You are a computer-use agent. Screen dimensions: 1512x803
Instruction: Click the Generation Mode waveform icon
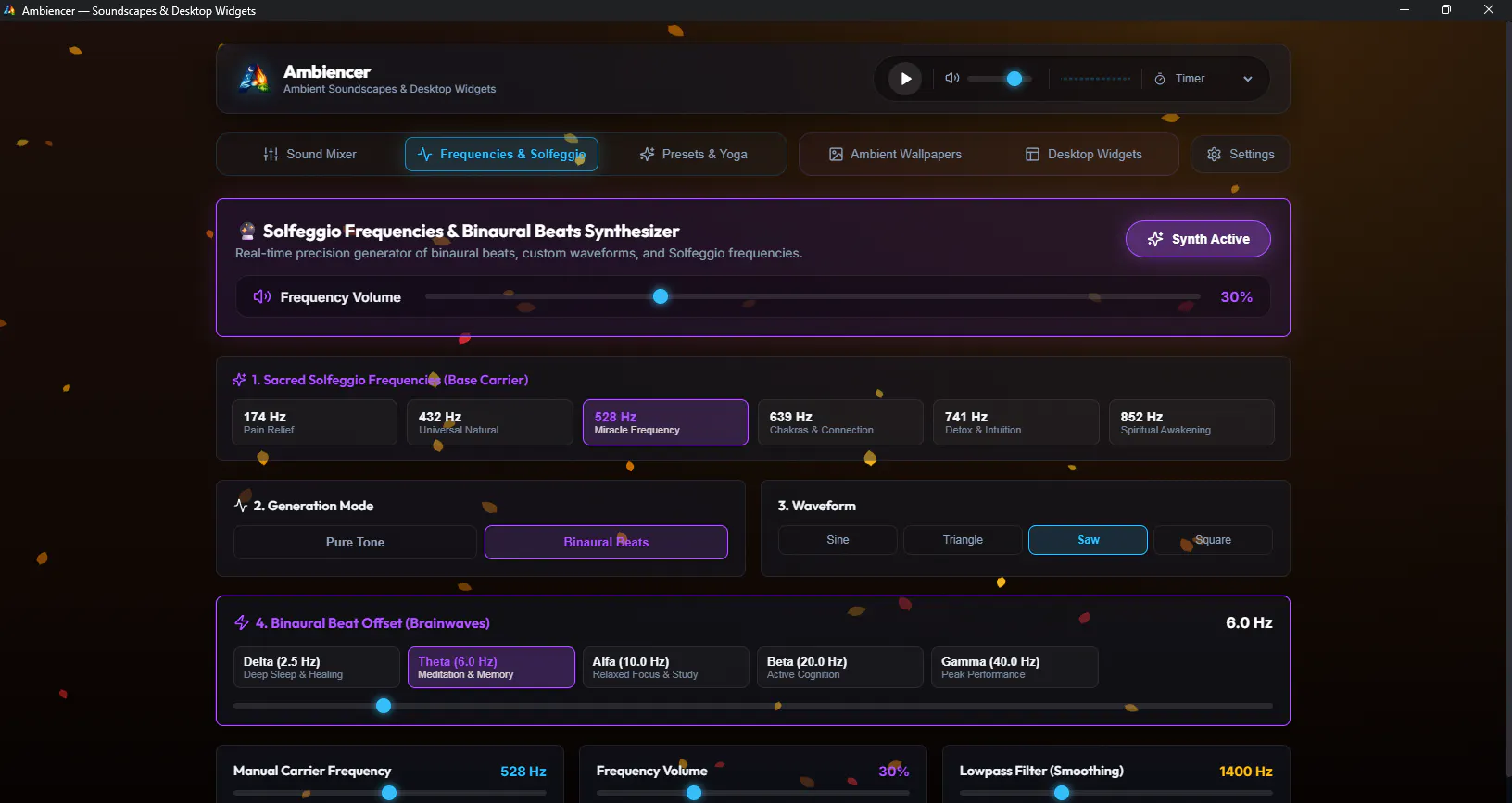coord(241,506)
